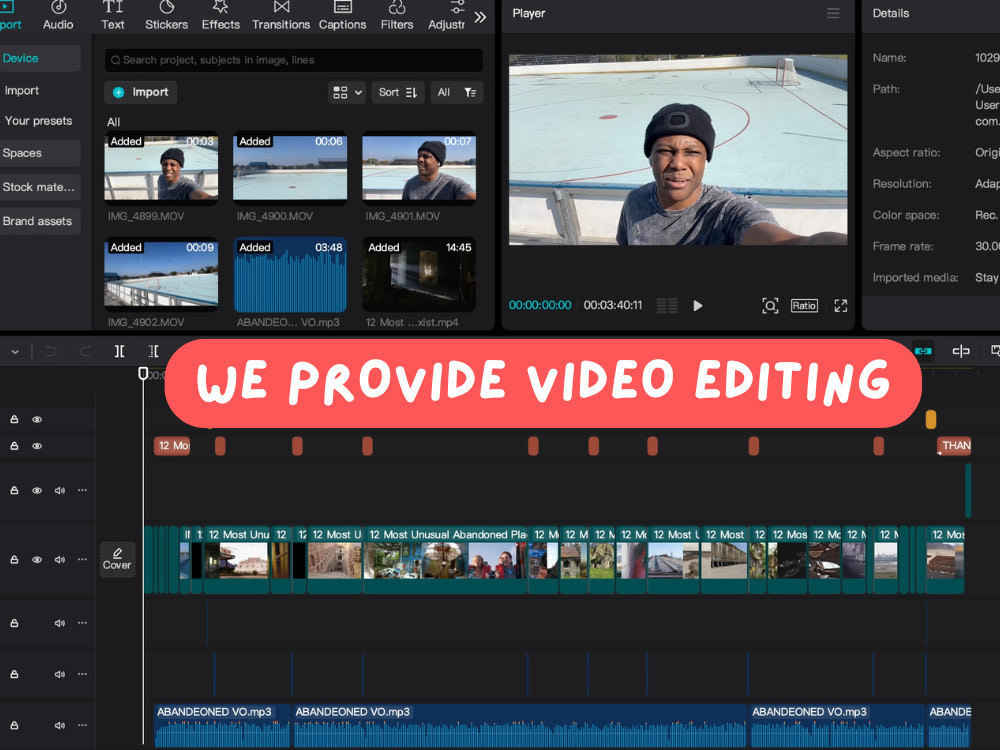Hide the track with the yellow marker
The width and height of the screenshot is (1000, 750).
point(37,419)
